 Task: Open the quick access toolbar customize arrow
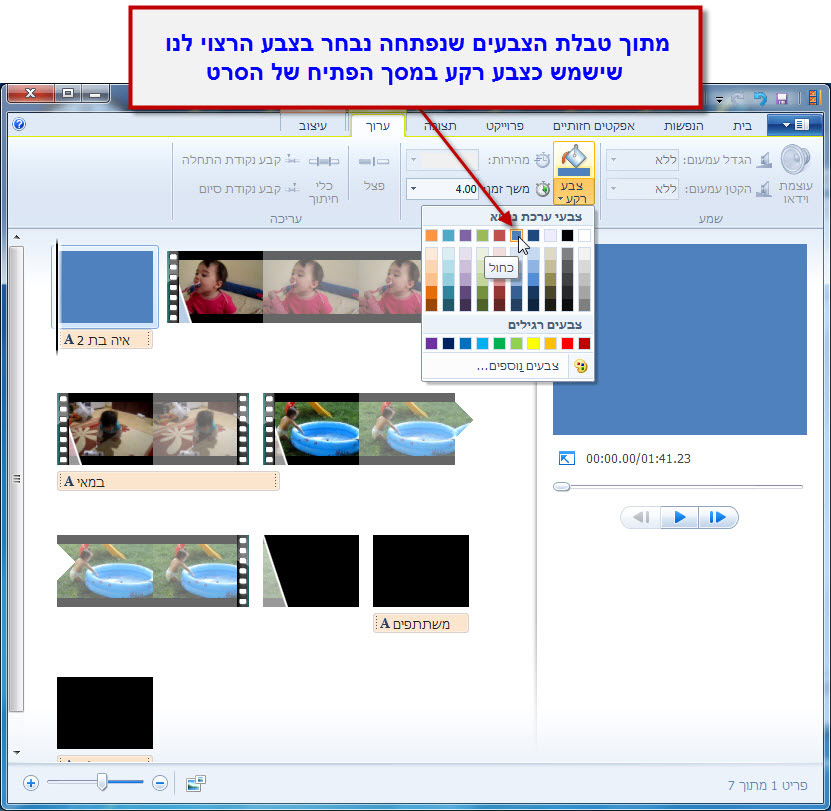[x=719, y=99]
